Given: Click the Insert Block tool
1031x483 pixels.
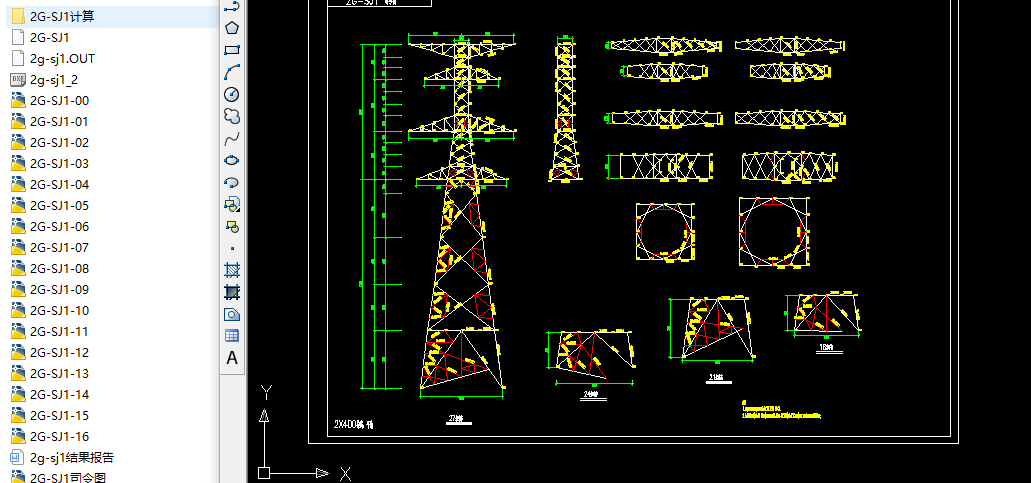Looking at the screenshot, I should [x=231, y=204].
